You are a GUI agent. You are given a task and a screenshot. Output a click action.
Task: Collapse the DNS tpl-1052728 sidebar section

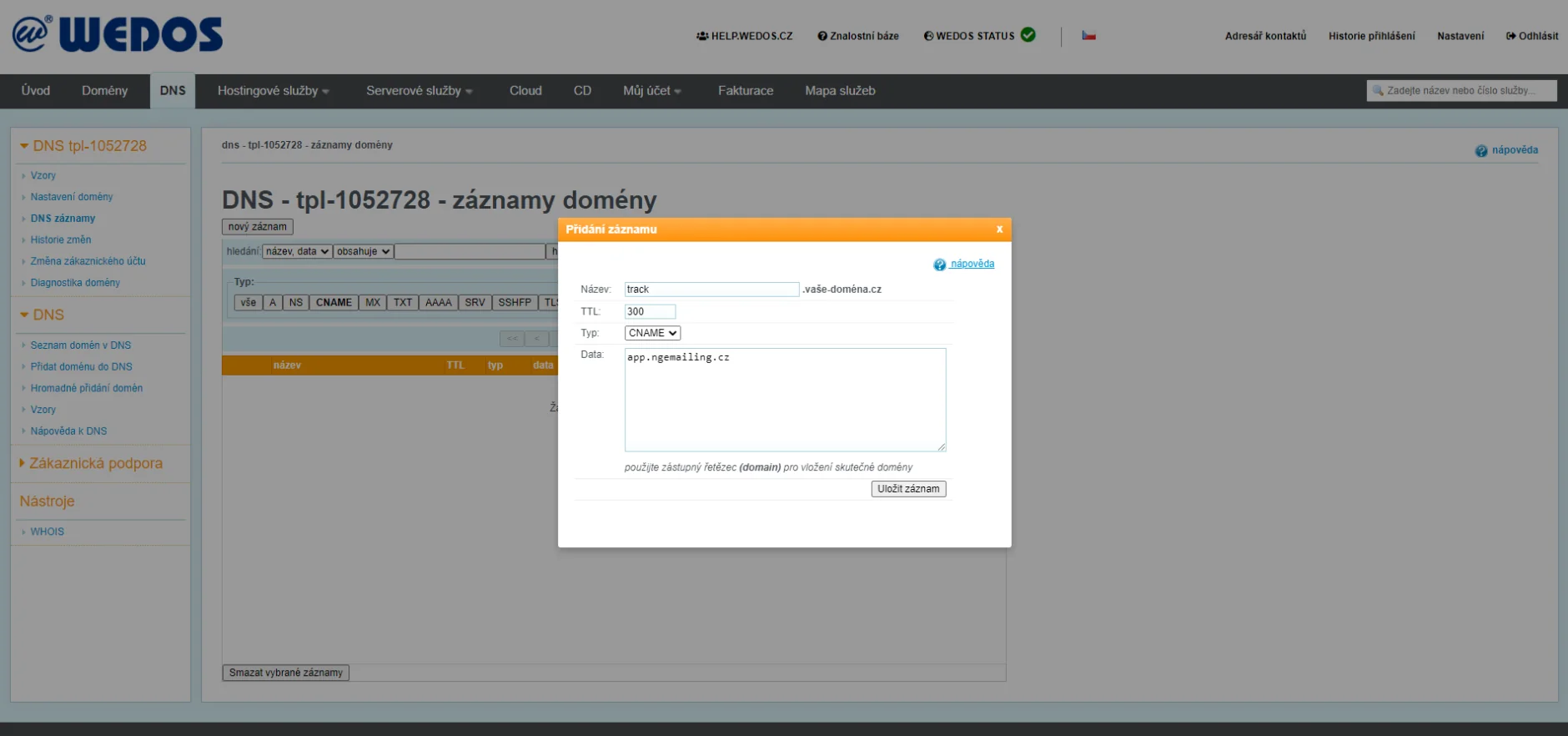[24, 146]
